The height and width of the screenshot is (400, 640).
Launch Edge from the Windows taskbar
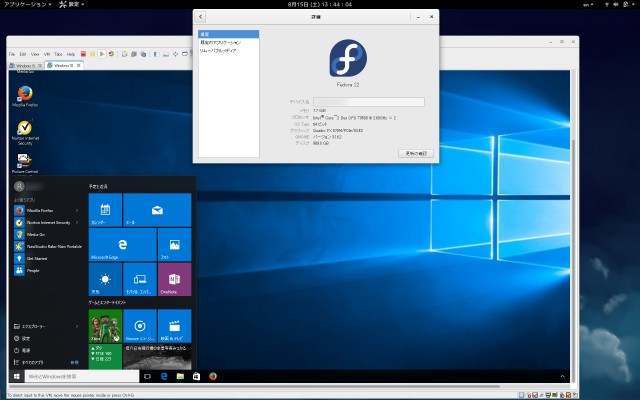pos(164,376)
